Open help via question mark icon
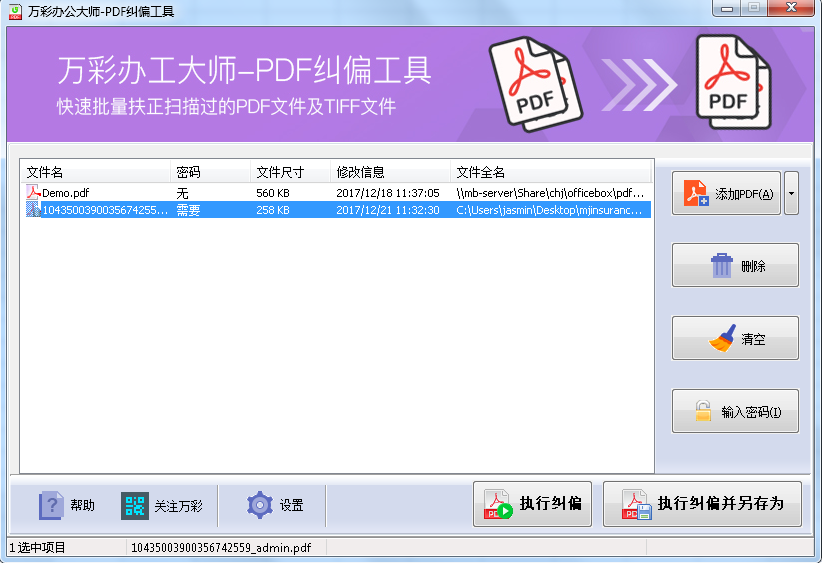 (51, 505)
